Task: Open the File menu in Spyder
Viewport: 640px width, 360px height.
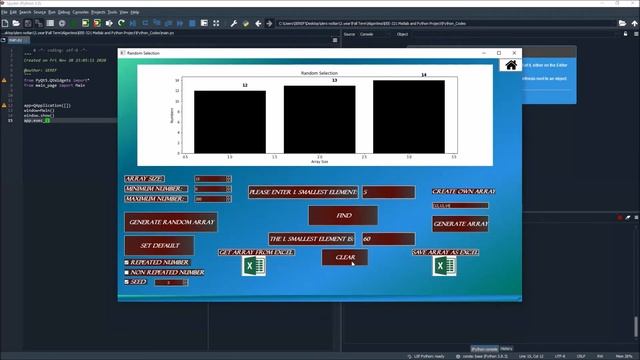Action: click(x=4, y=12)
